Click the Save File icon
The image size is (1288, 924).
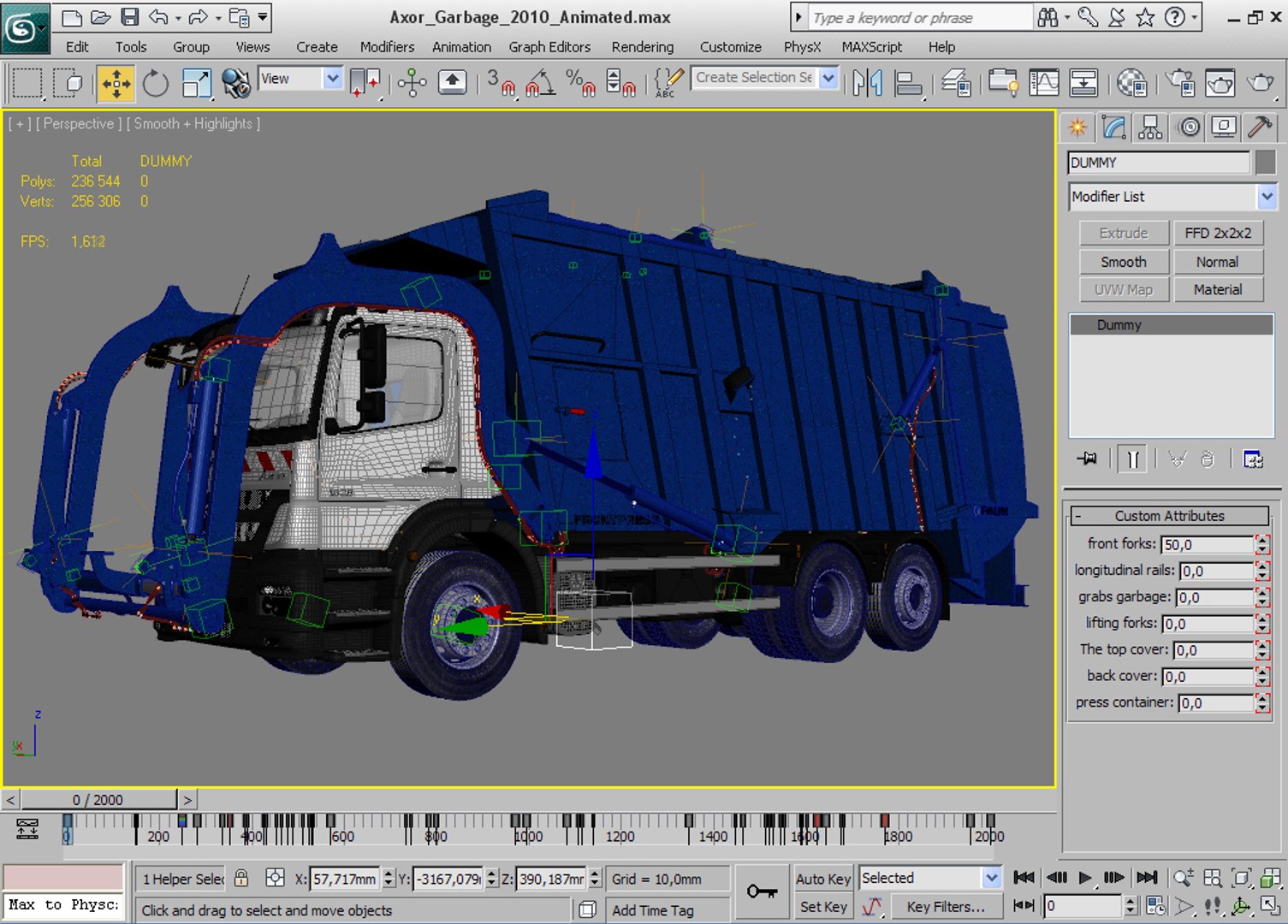point(130,17)
